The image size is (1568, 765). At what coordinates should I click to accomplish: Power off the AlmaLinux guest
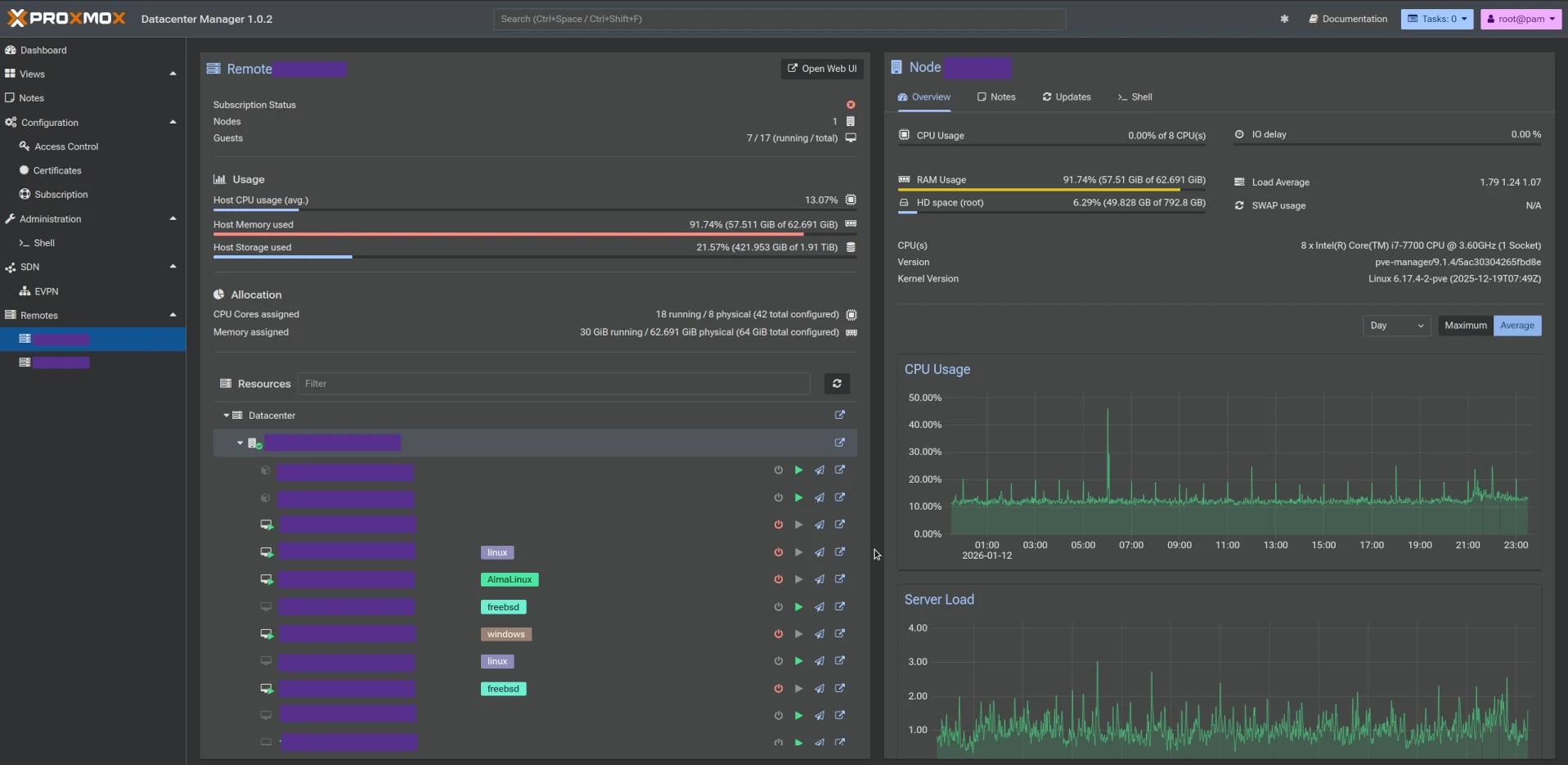[777, 579]
